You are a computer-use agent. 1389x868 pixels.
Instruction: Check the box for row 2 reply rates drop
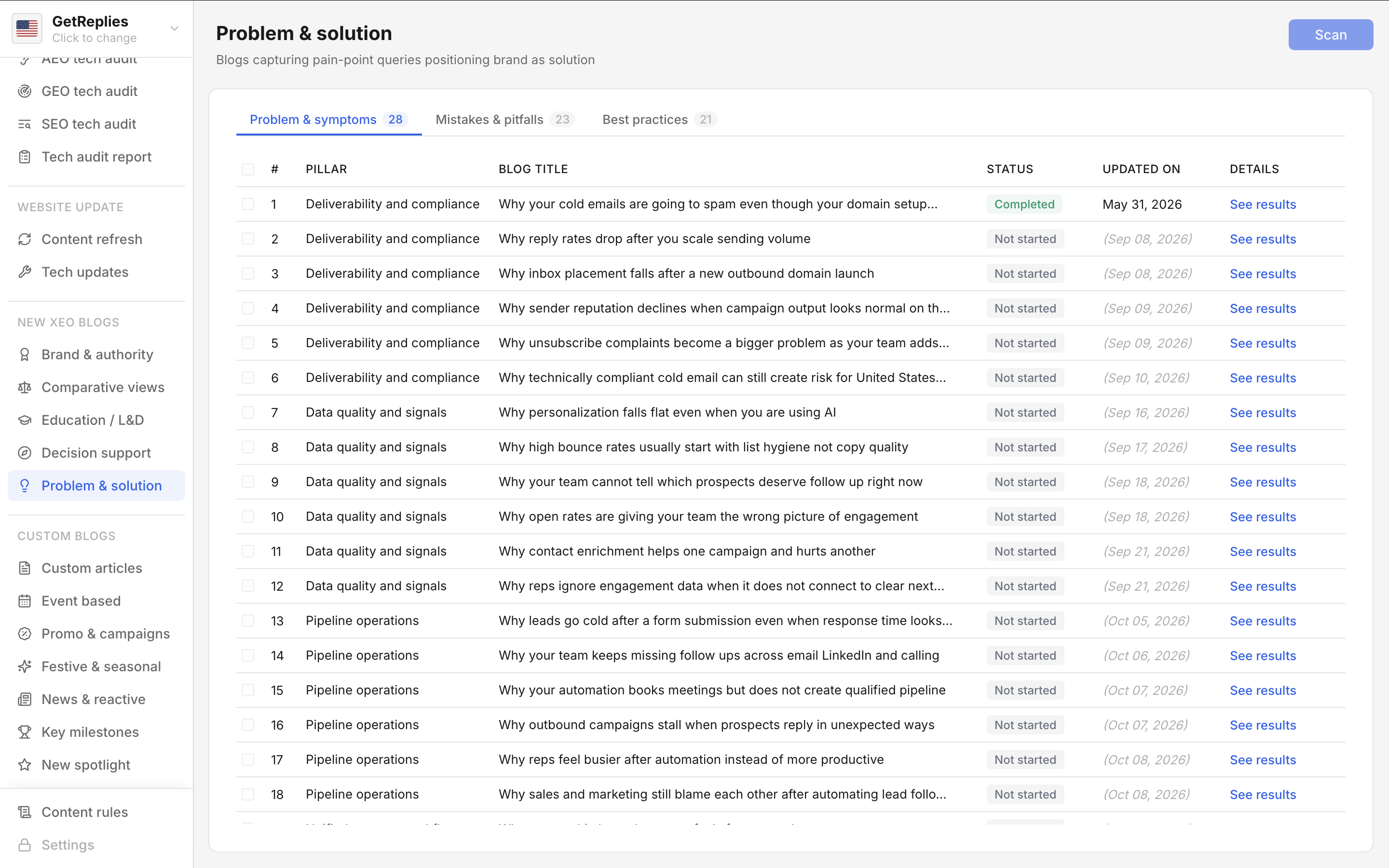tap(248, 239)
